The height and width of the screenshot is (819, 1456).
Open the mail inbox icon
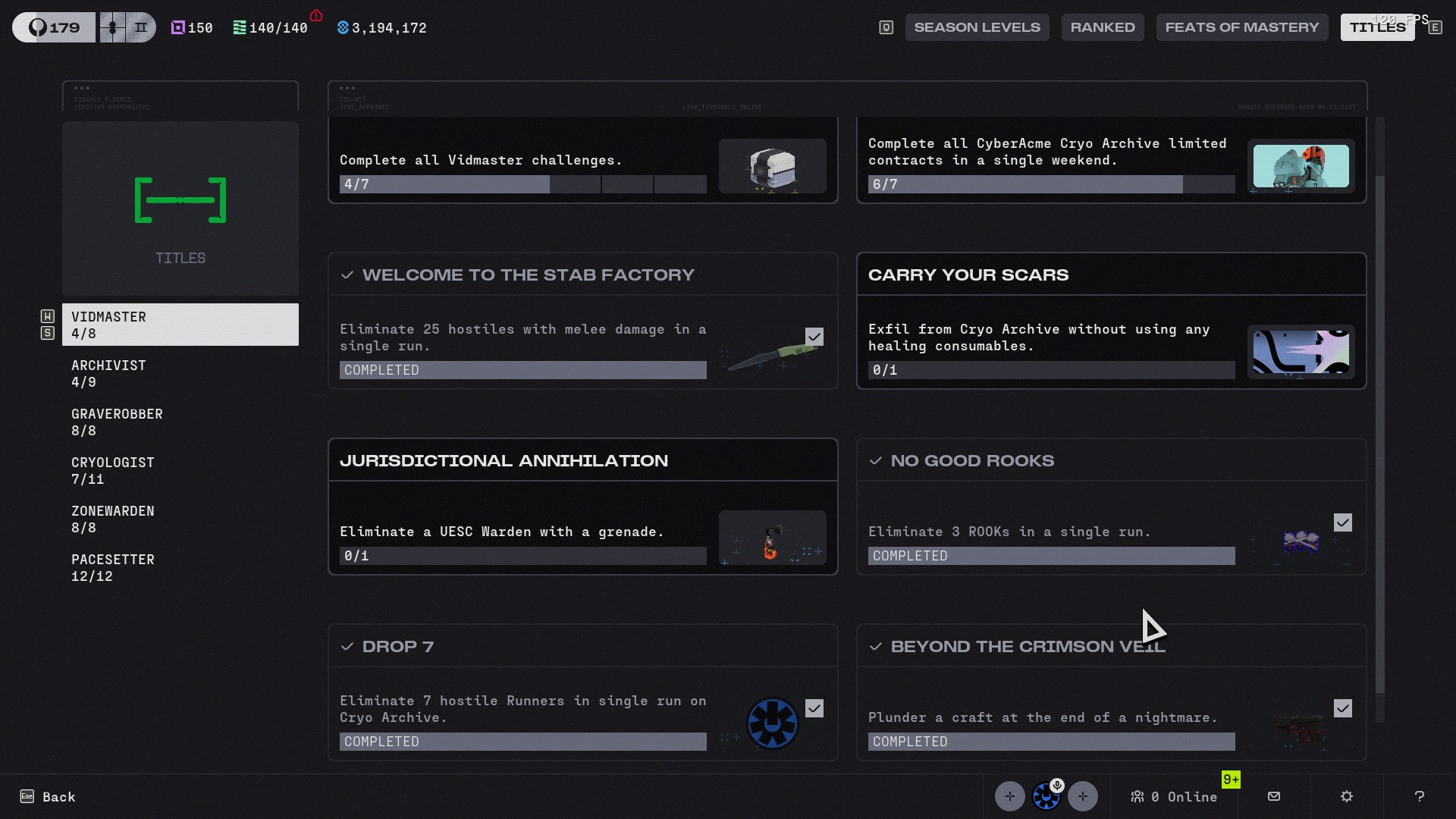1274,796
